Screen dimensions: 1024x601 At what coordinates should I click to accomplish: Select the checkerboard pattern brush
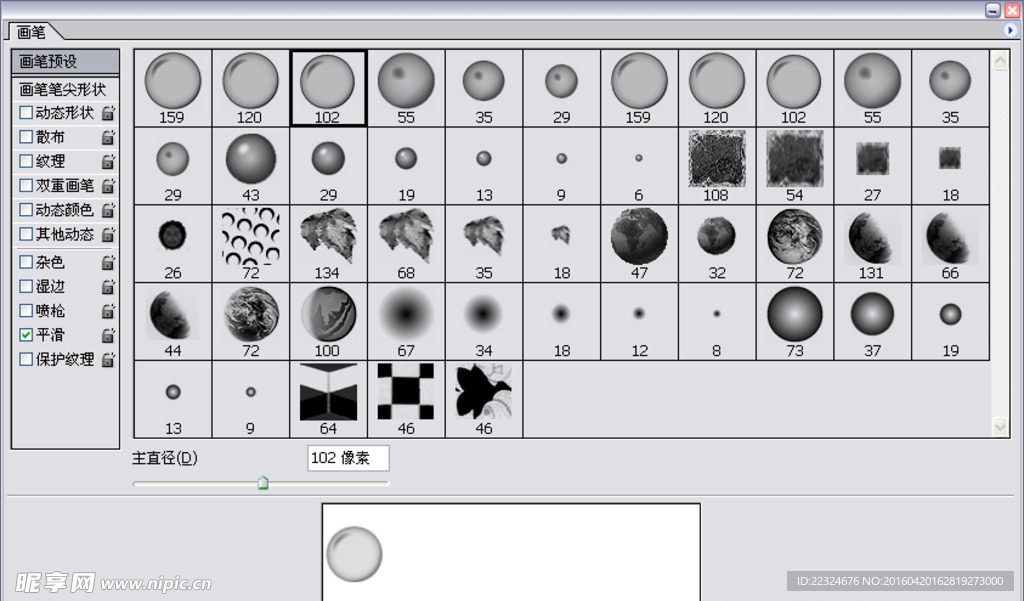tap(406, 398)
